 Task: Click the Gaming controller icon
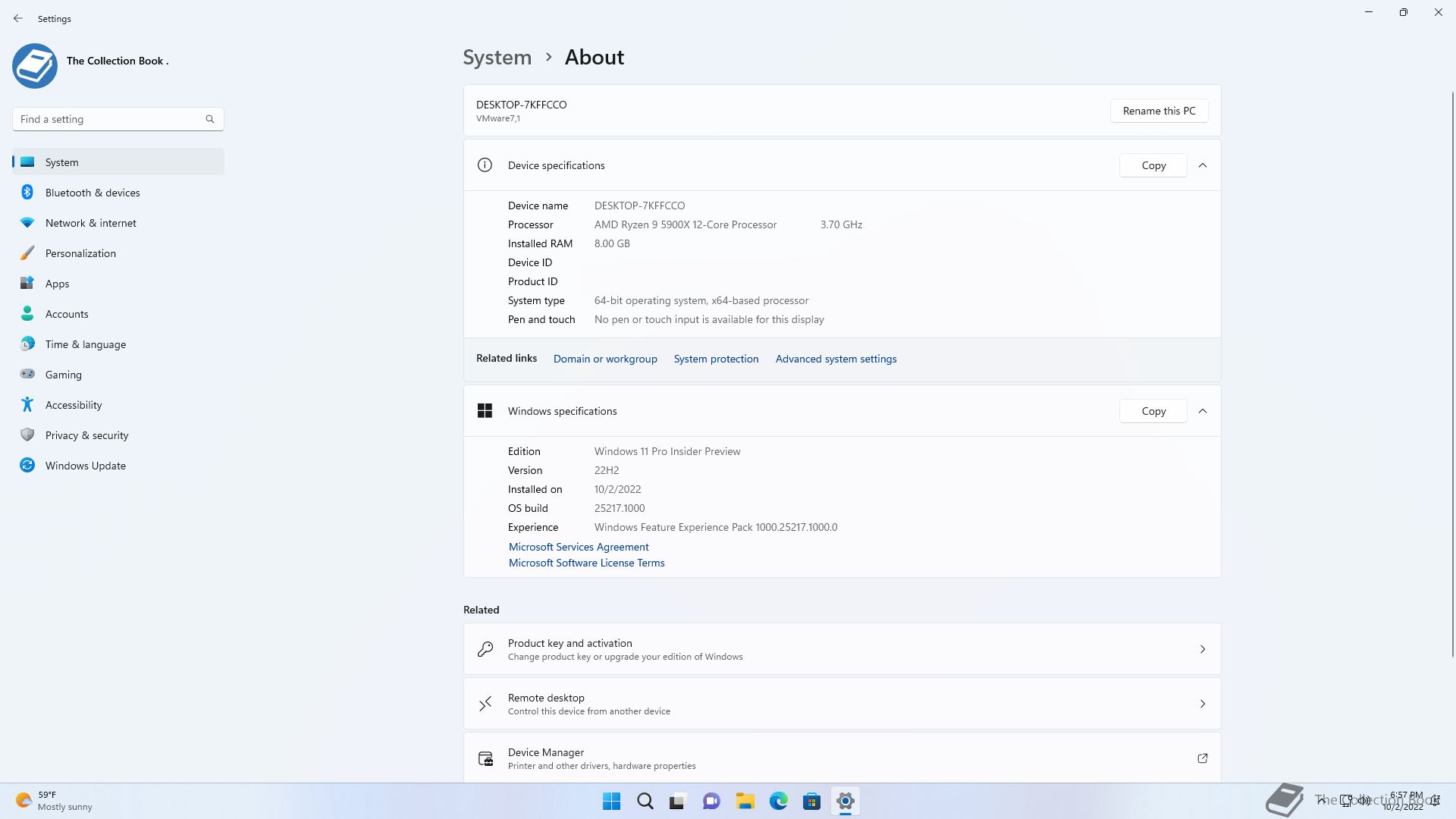(27, 374)
